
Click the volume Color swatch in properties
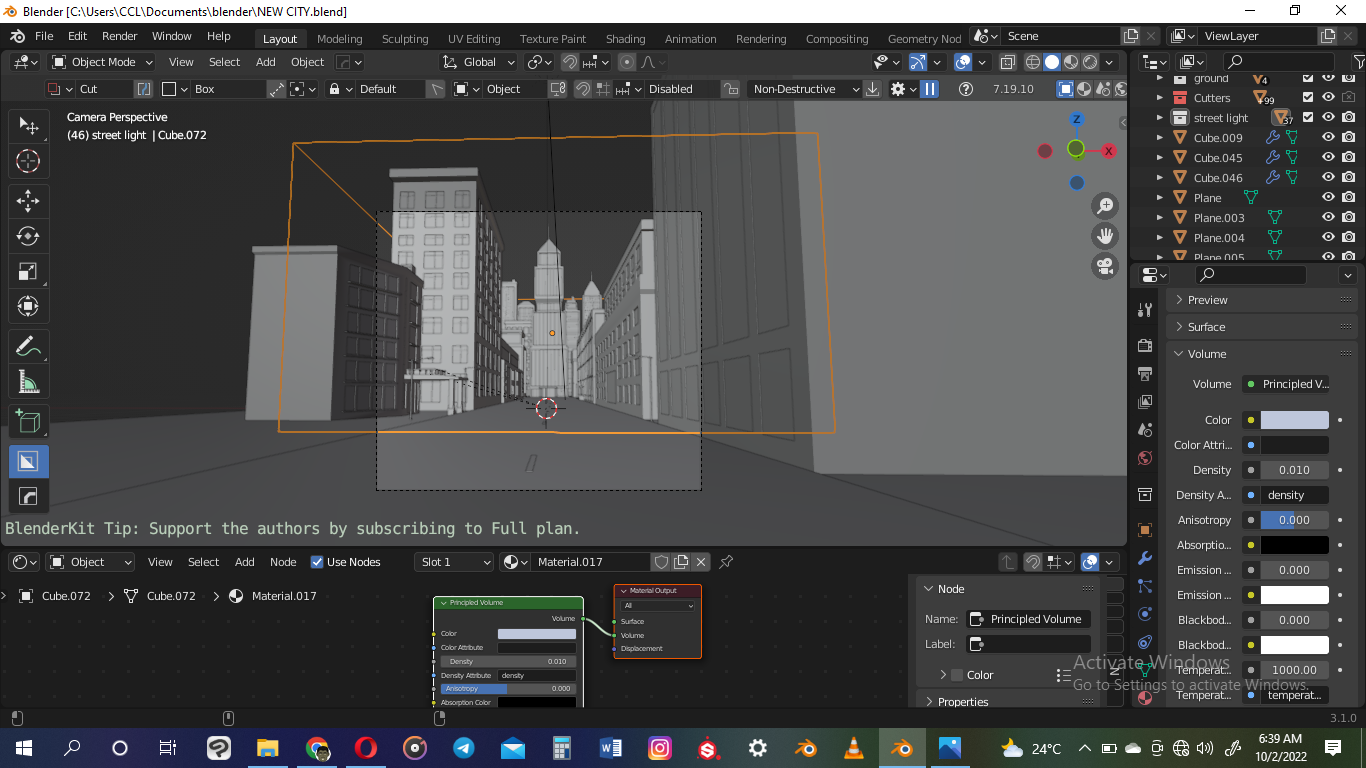[x=1295, y=420]
